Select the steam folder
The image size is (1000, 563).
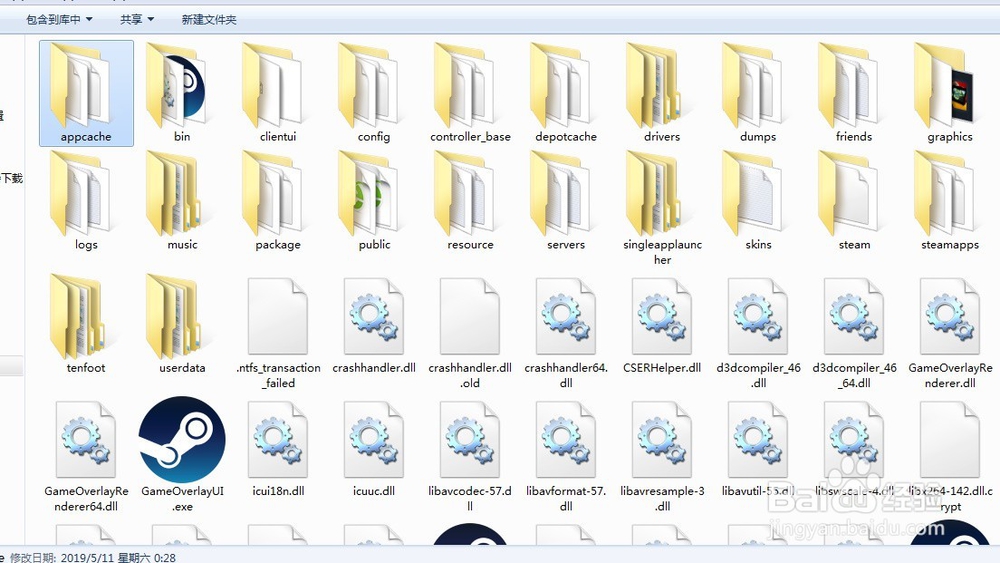854,201
